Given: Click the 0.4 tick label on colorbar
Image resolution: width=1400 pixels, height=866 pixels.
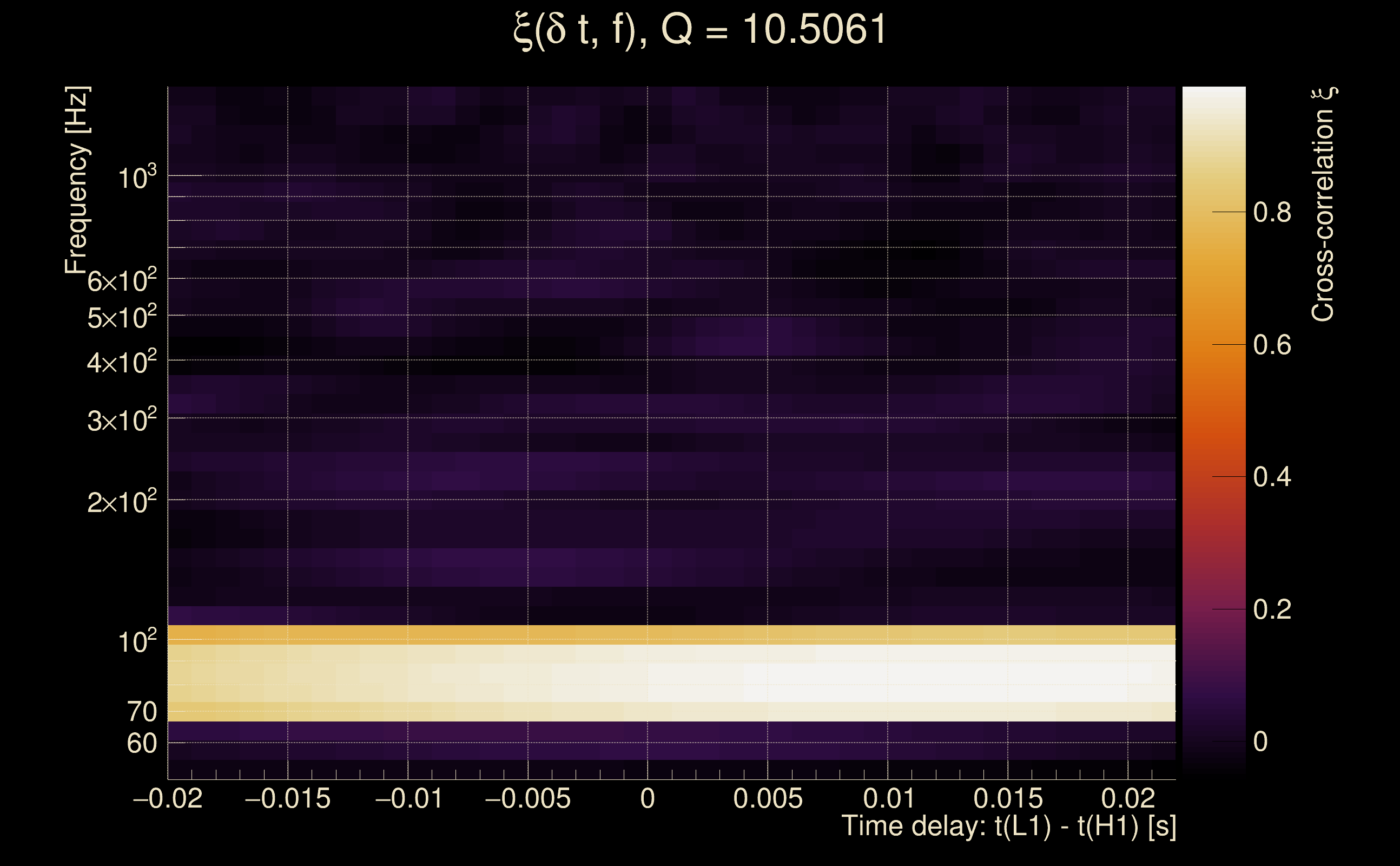Looking at the screenshot, I should click(x=1272, y=477).
